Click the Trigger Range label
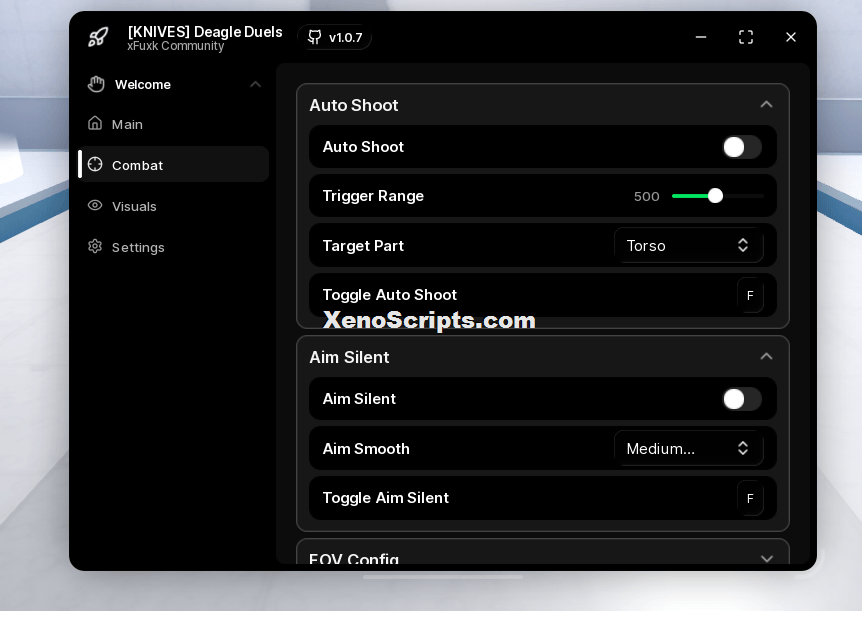The height and width of the screenshot is (641, 862). point(373,196)
